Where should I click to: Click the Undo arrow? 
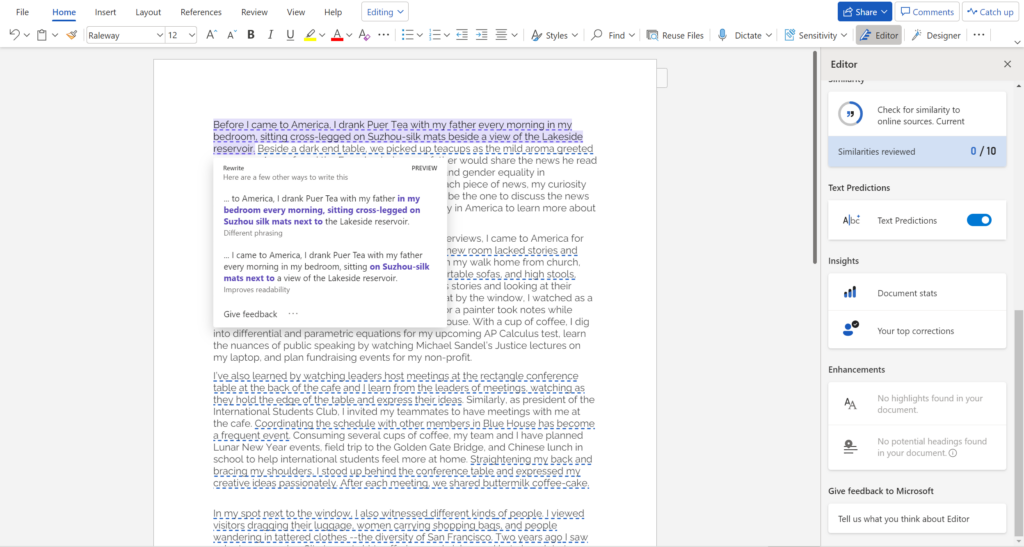[13, 35]
